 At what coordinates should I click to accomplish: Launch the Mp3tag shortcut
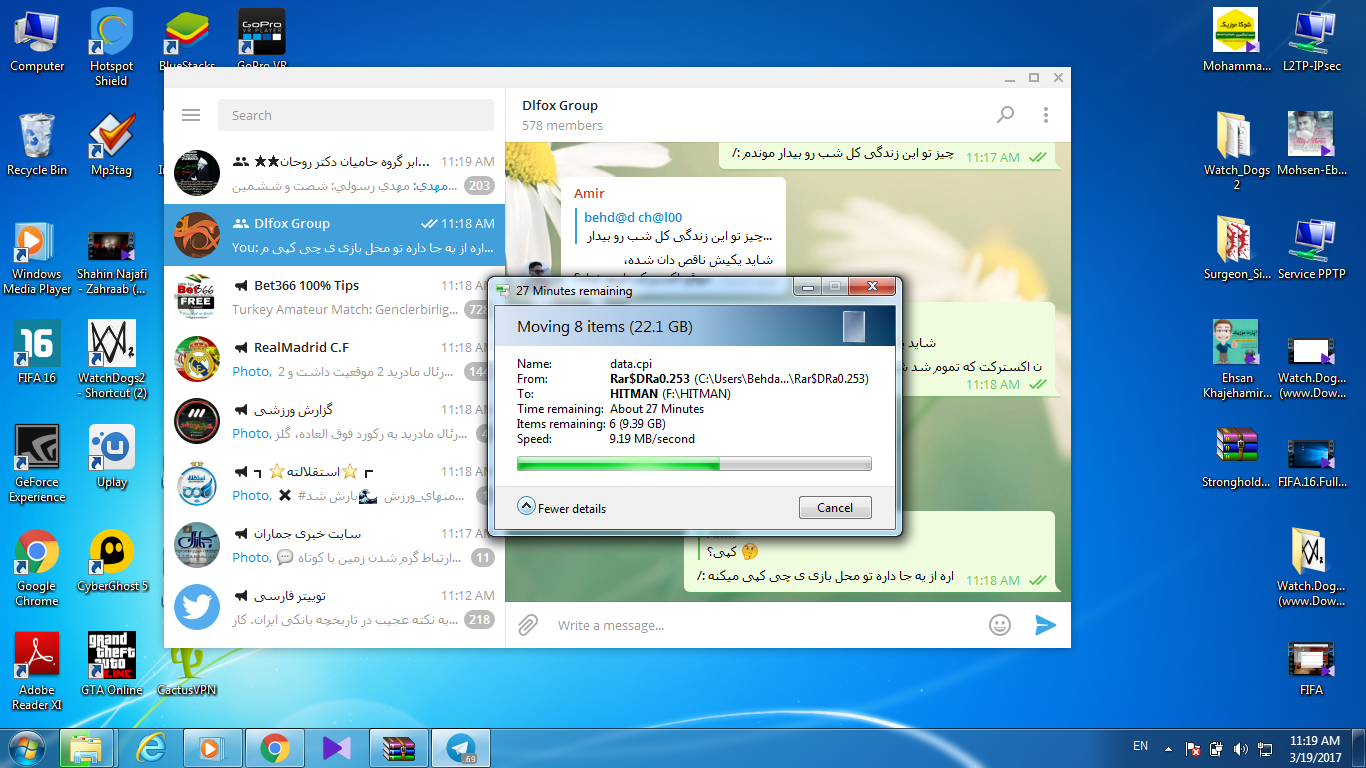[x=111, y=144]
